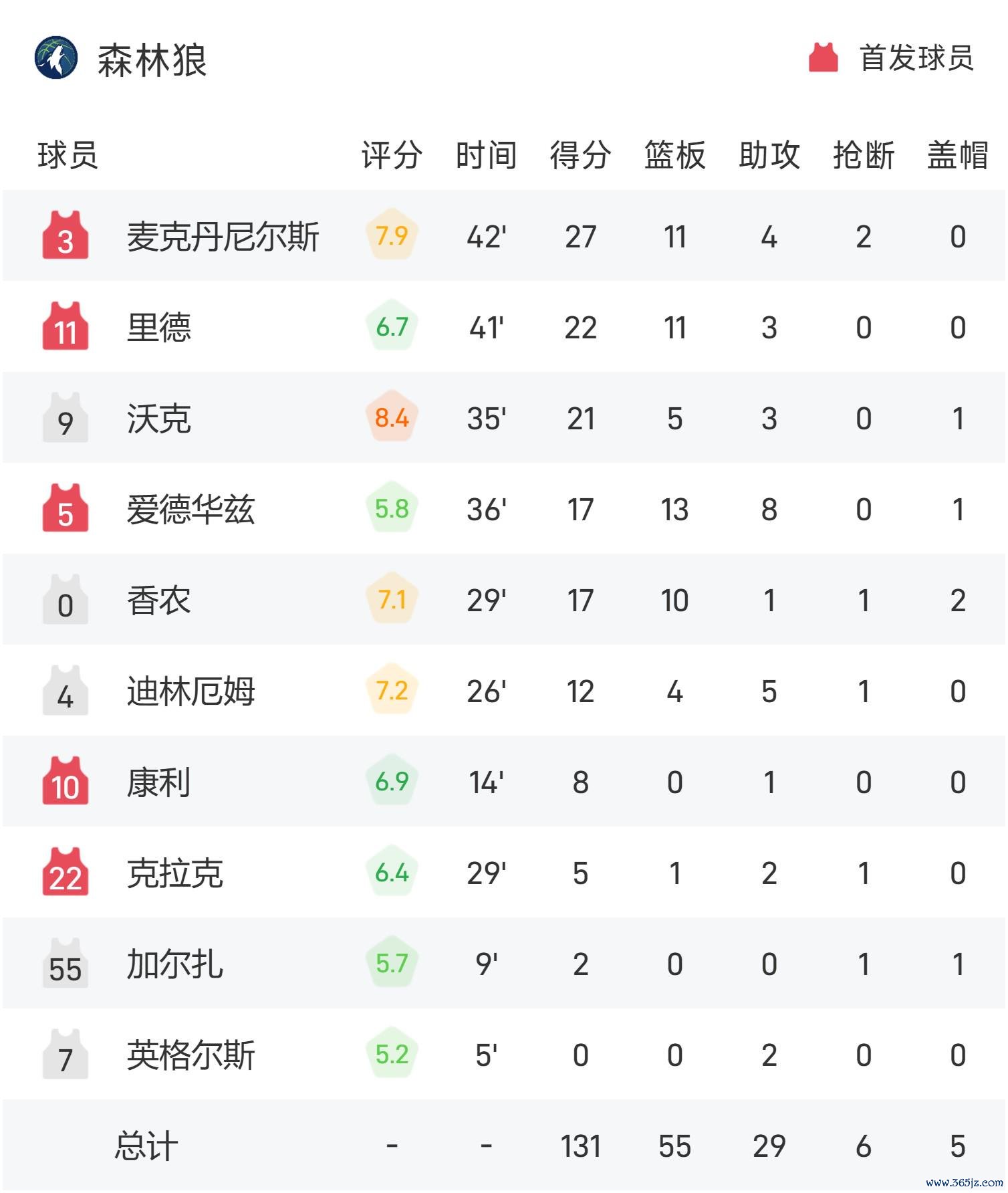Screen dimensions: 1008x1193
Task: Click the red starter jersey legend icon
Action: (824, 58)
